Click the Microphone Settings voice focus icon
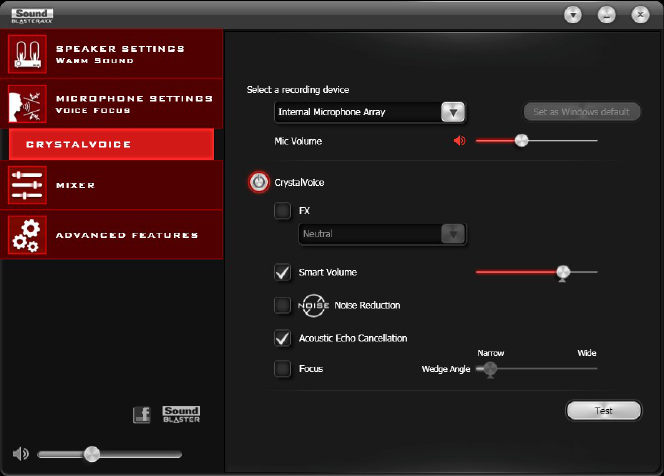 pyautogui.click(x=27, y=104)
